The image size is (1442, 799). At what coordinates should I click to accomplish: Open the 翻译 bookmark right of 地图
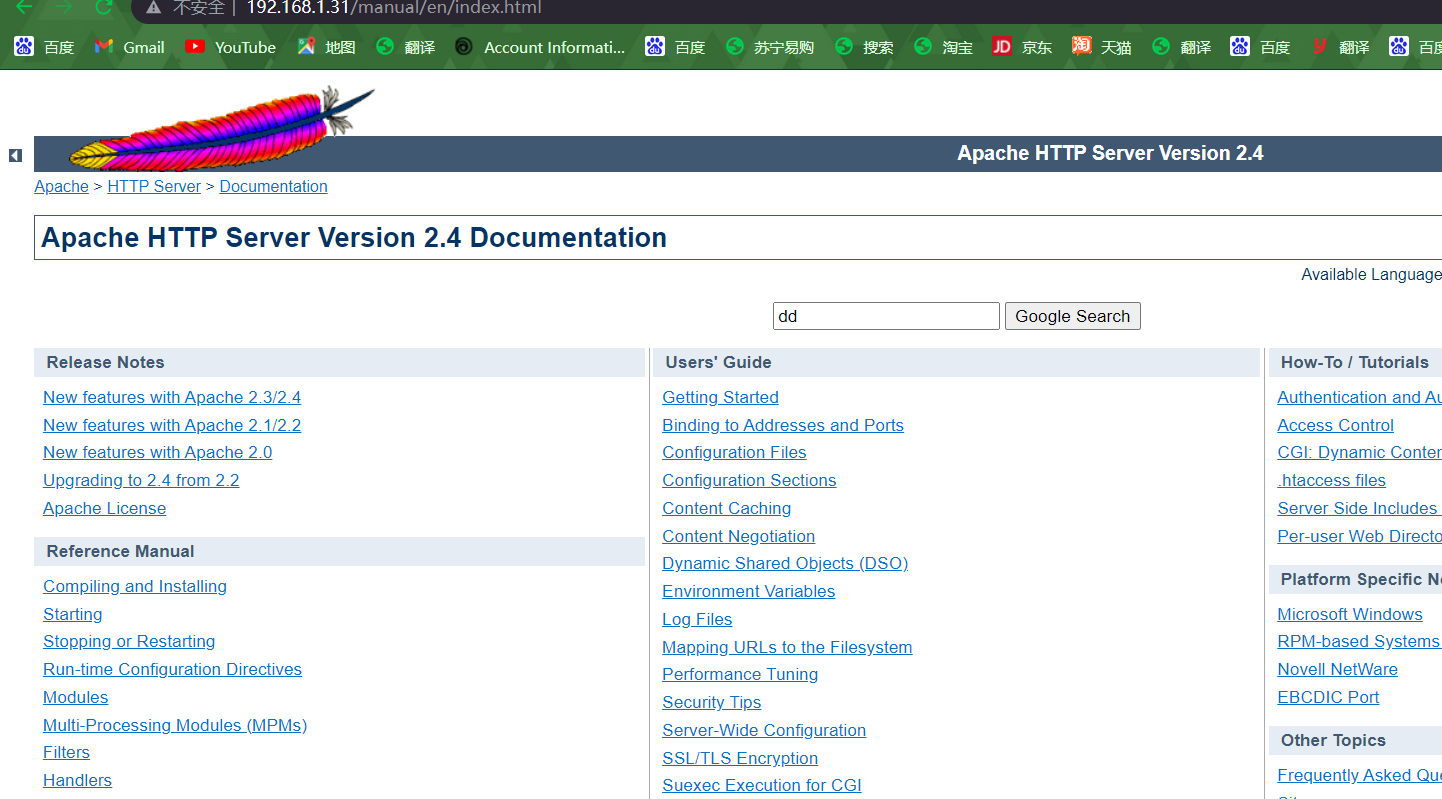tap(406, 47)
